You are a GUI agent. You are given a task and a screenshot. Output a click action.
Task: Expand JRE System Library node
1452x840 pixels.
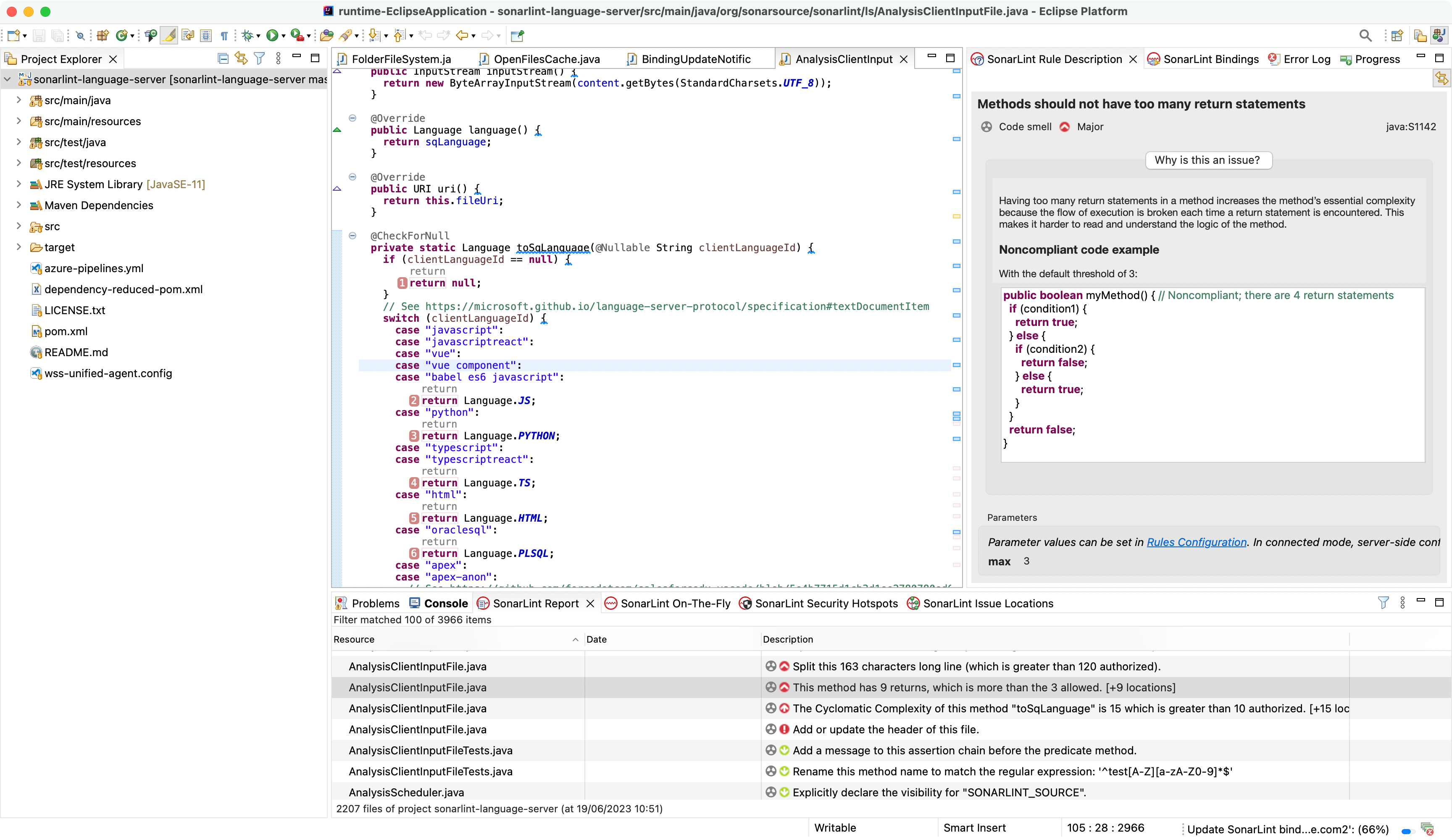coord(18,184)
